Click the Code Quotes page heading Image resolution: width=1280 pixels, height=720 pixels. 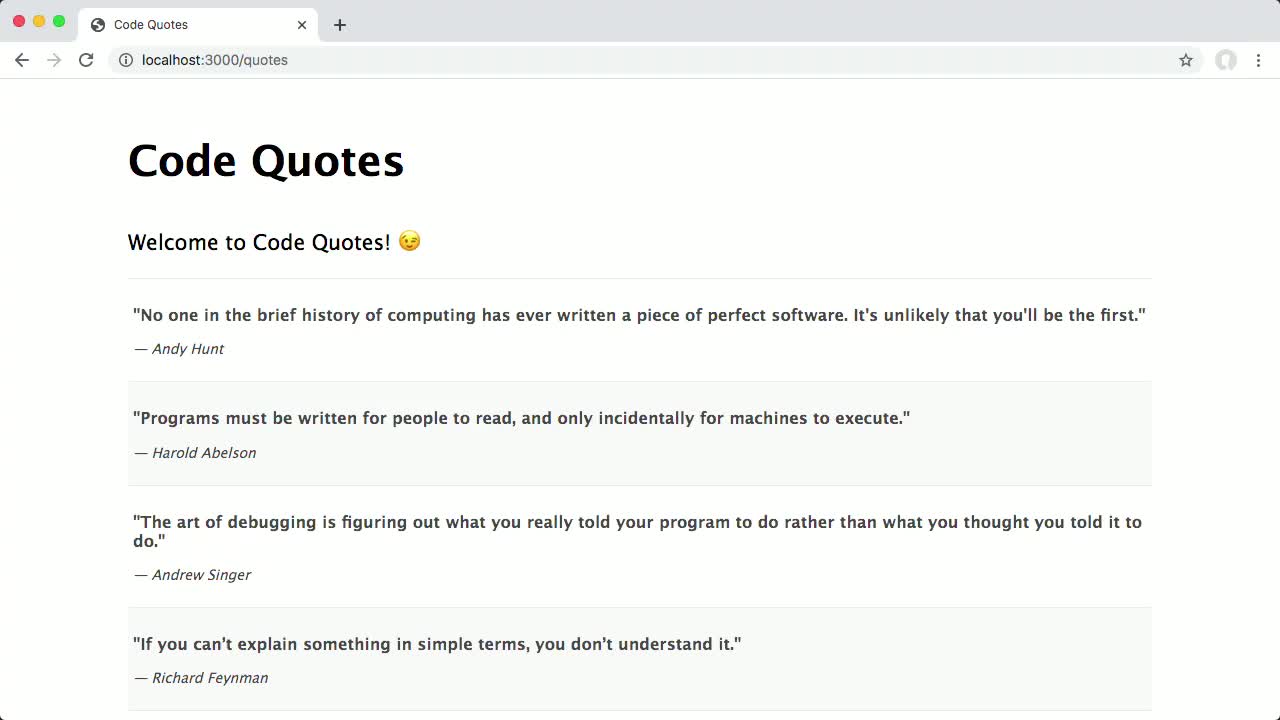266,161
